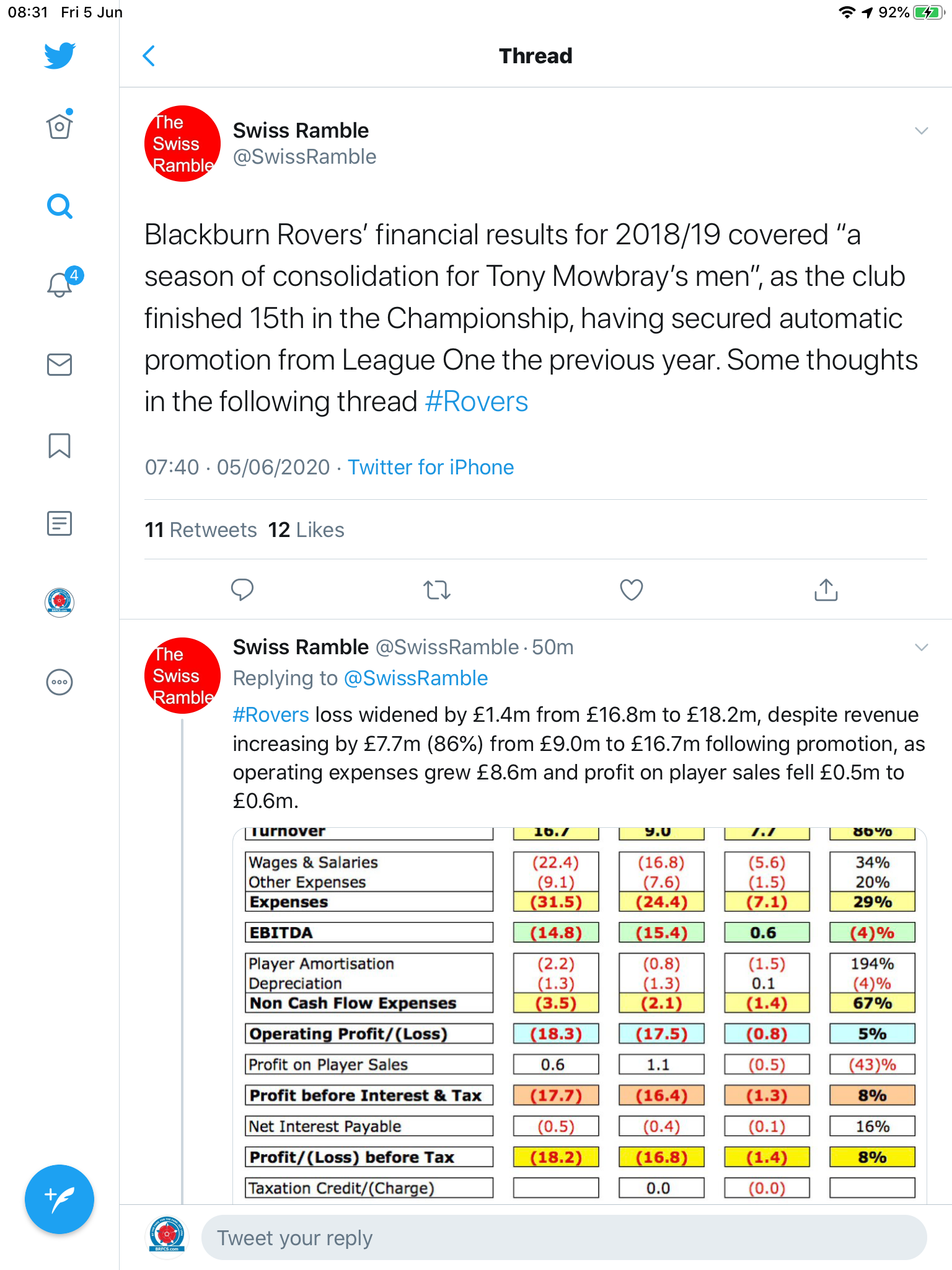The width and height of the screenshot is (952, 1270).
Task: Open profile avatar in sidebar
Action: (x=59, y=602)
